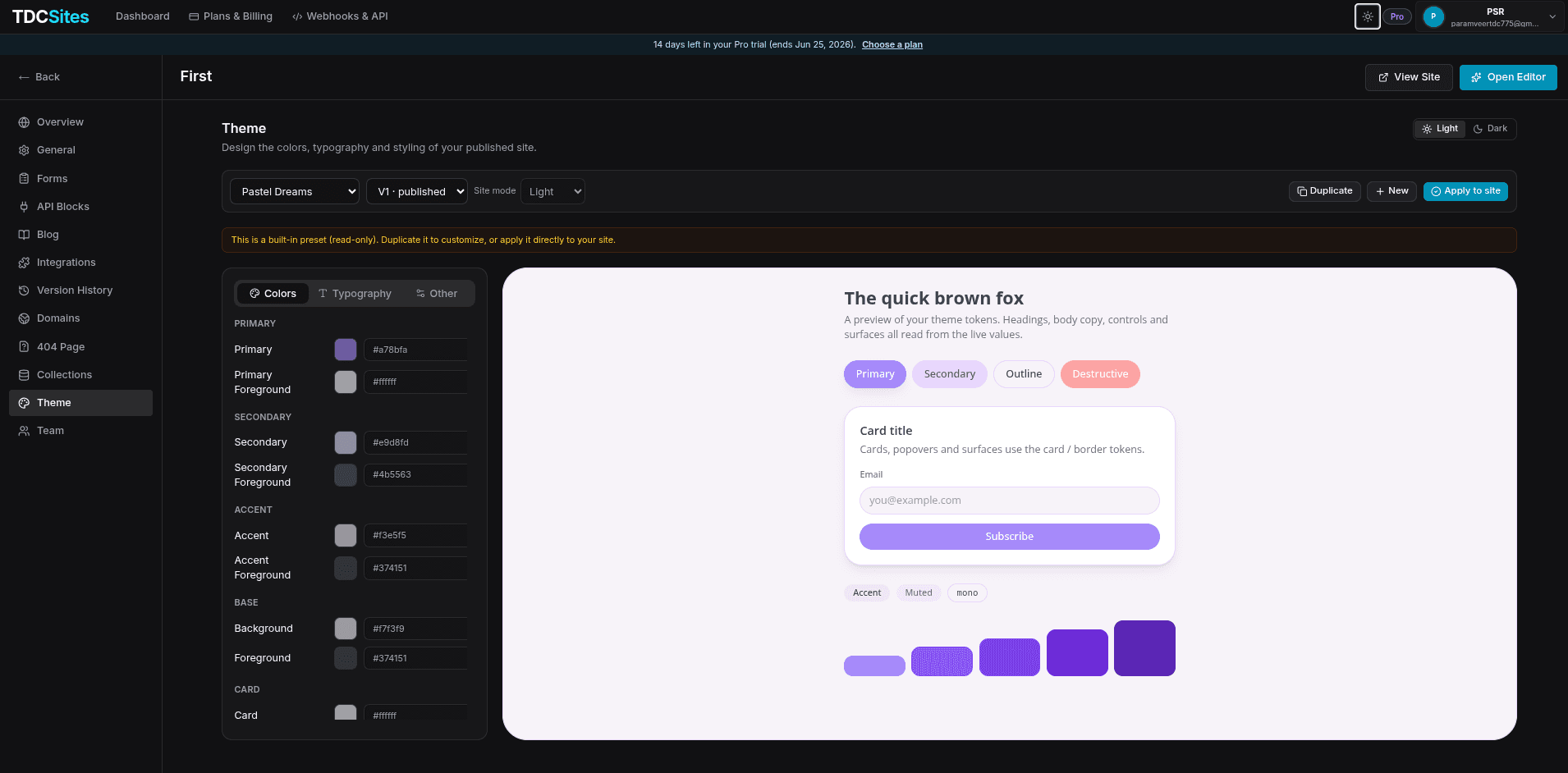
Task: Click the Duplicate copy icon
Action: pos(1302,191)
